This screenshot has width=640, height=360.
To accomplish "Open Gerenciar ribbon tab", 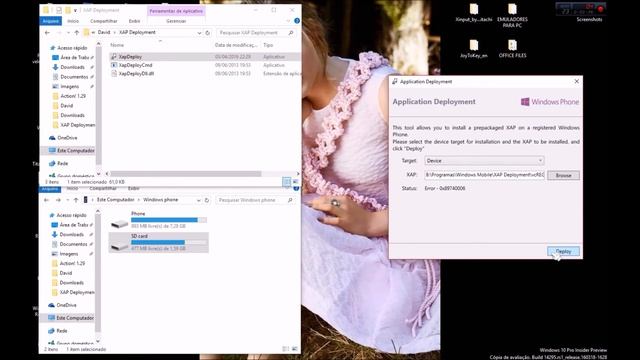I will coord(176,21).
